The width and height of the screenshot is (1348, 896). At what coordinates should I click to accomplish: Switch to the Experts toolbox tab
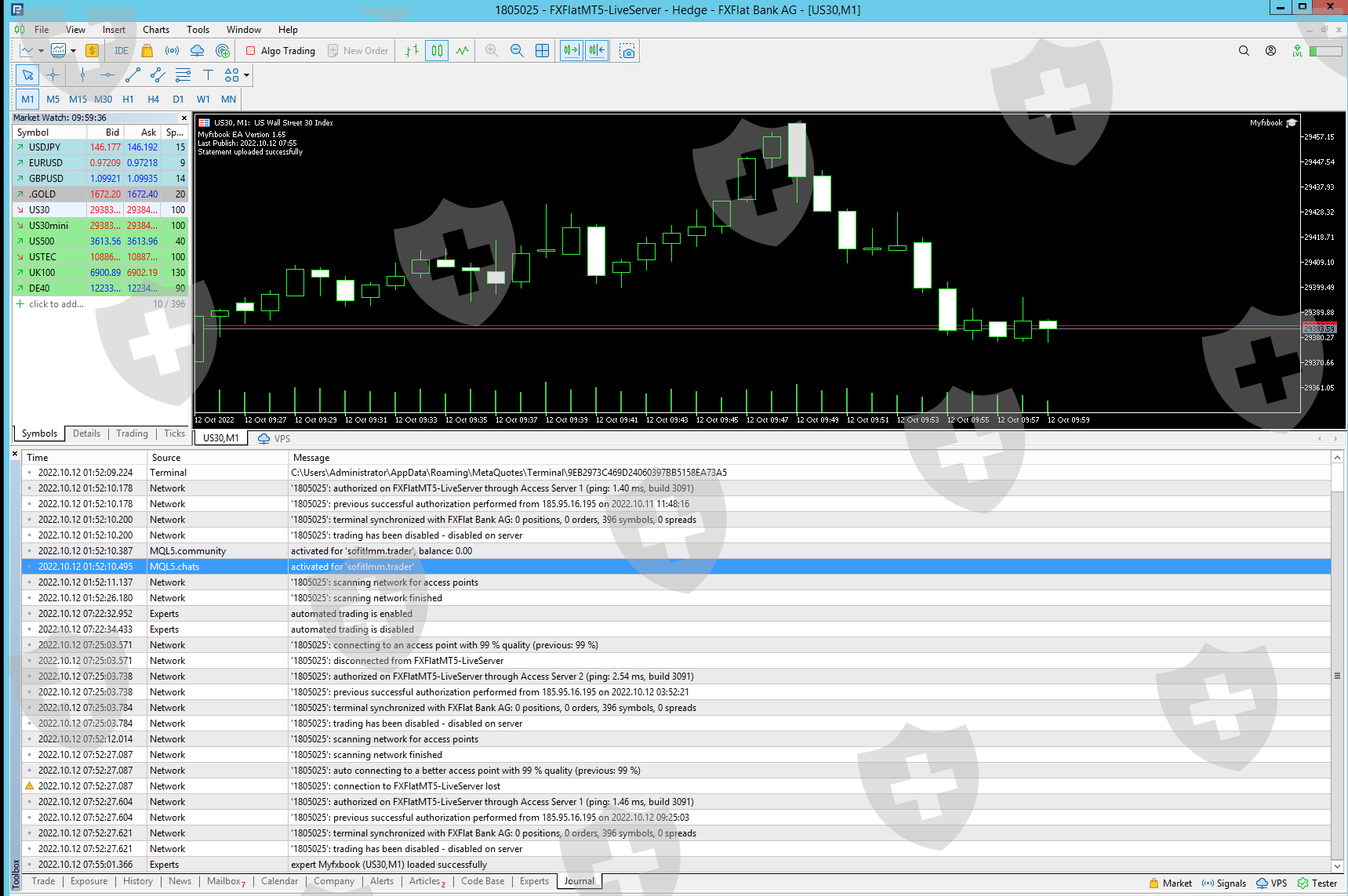pos(534,881)
